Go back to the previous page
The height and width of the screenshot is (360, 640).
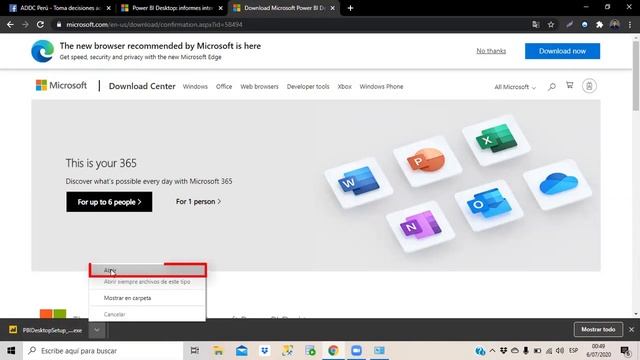click(x=10, y=24)
